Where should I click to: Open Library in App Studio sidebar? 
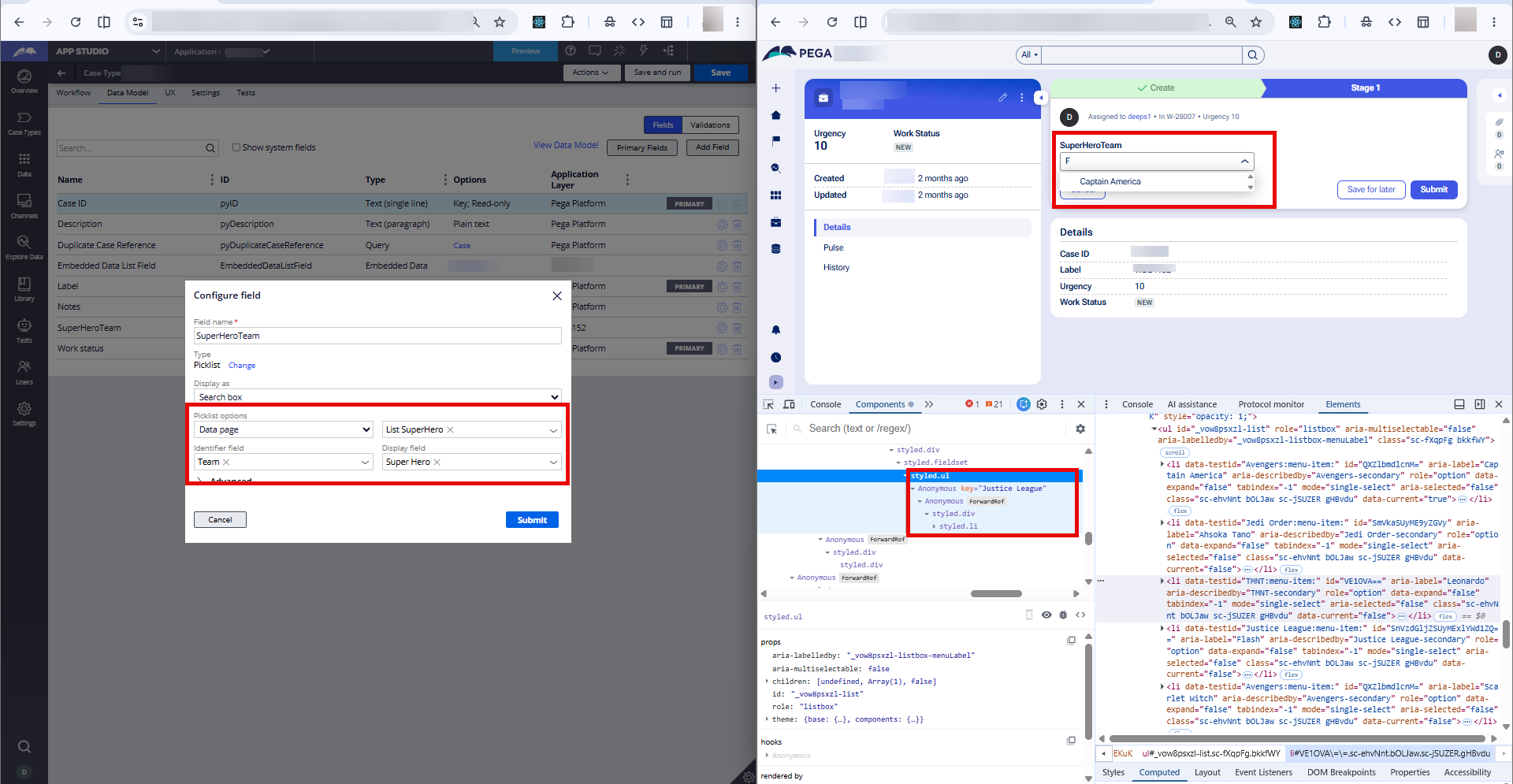(24, 289)
